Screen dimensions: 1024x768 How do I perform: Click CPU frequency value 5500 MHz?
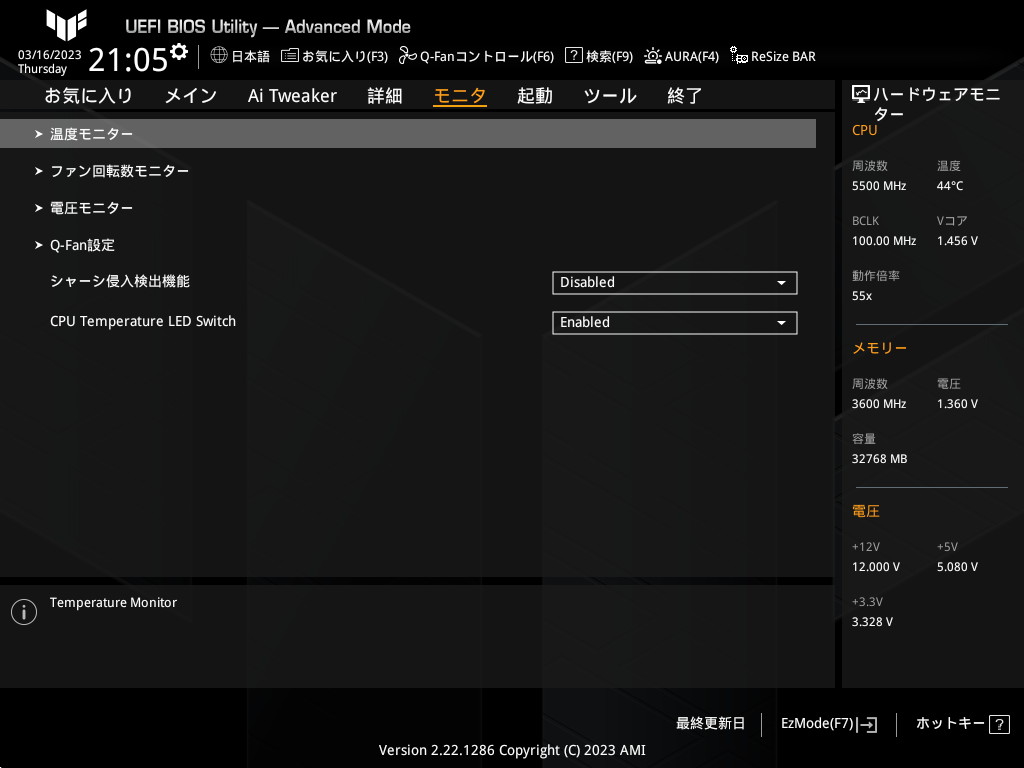(879, 185)
